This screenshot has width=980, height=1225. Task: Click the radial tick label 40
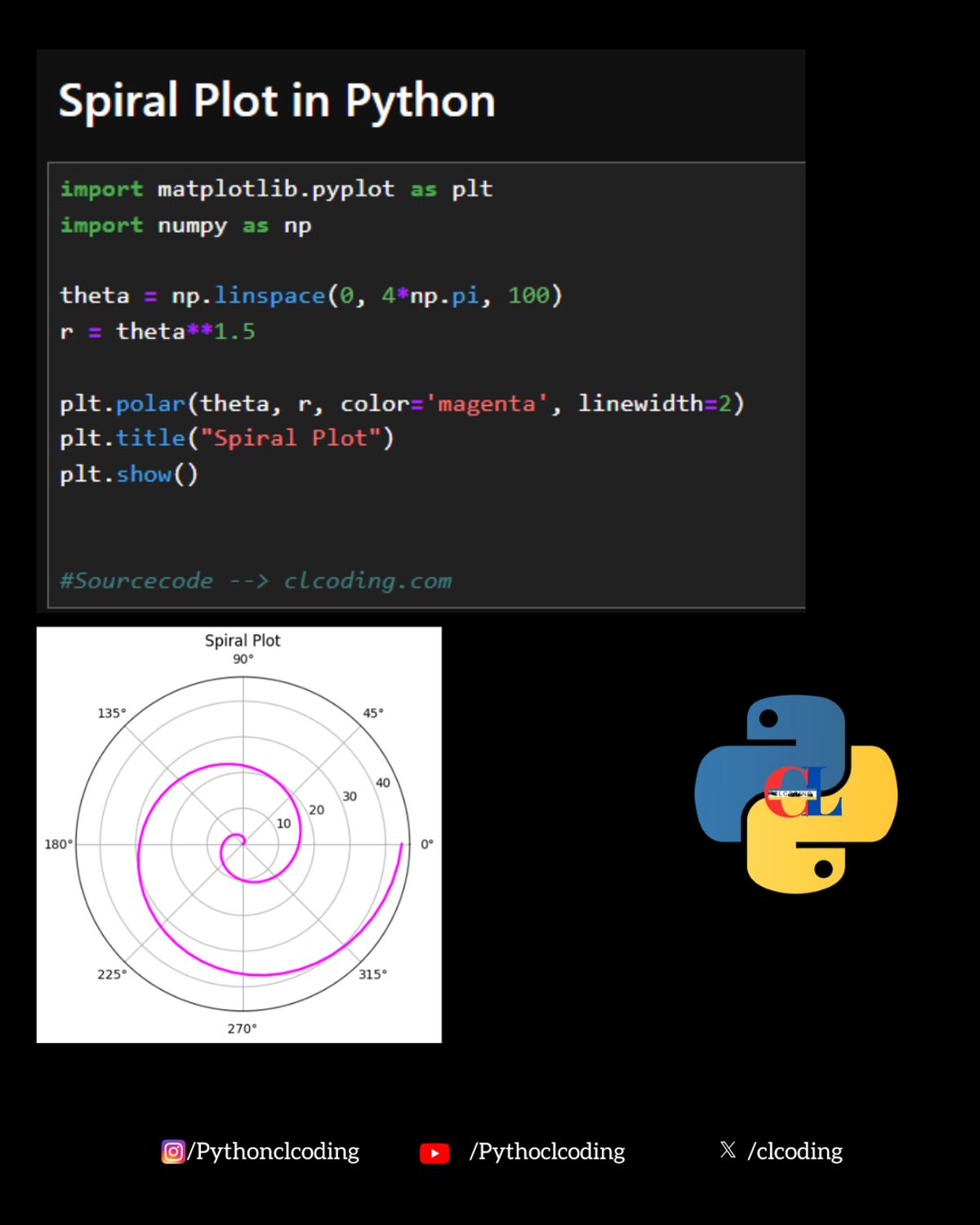point(382,782)
